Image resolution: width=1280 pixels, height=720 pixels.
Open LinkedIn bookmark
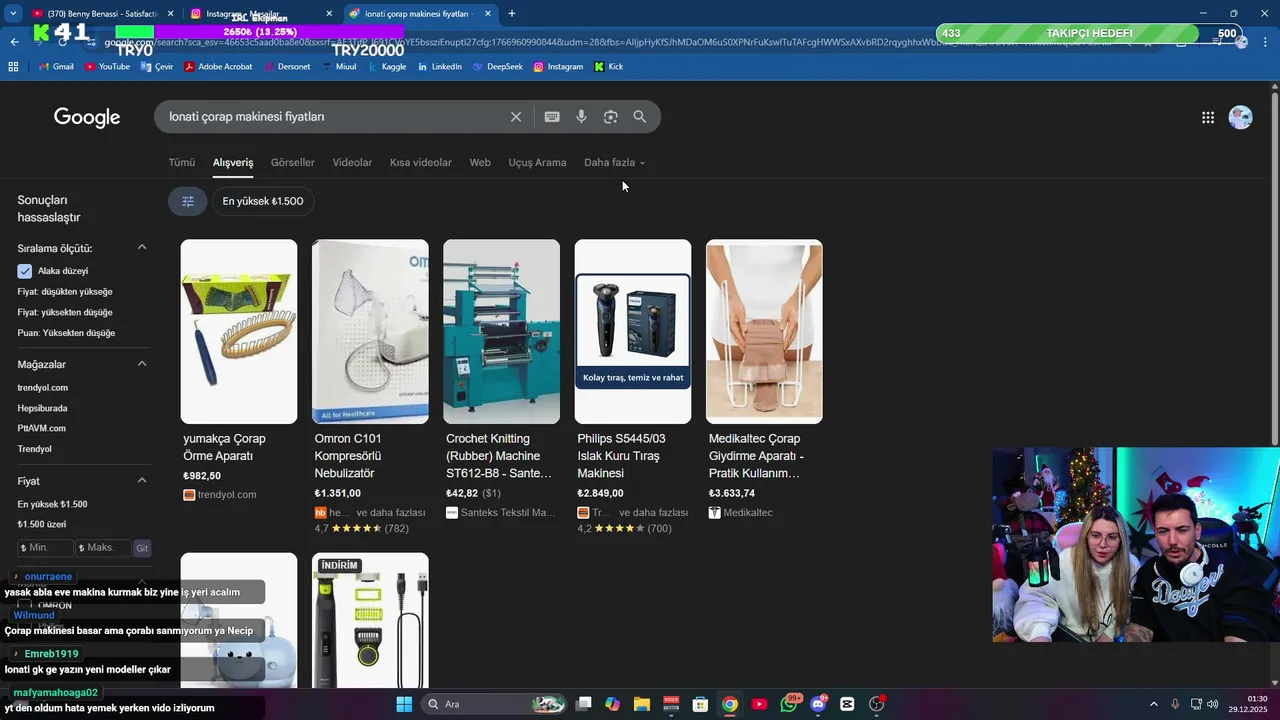(439, 67)
